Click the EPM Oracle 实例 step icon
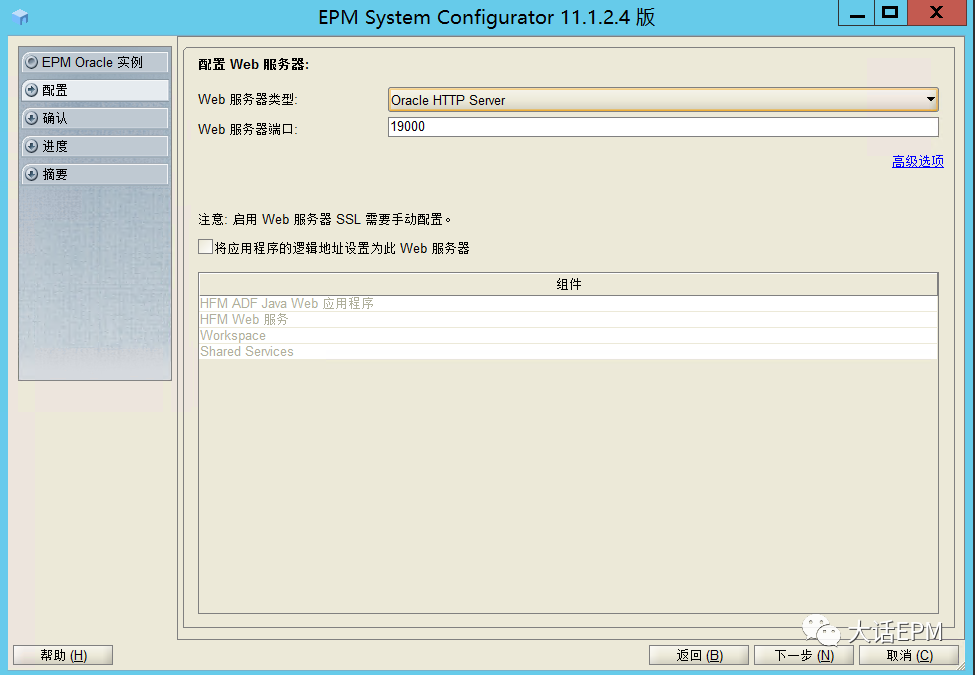Viewport: 975px width, 675px height. point(31,62)
